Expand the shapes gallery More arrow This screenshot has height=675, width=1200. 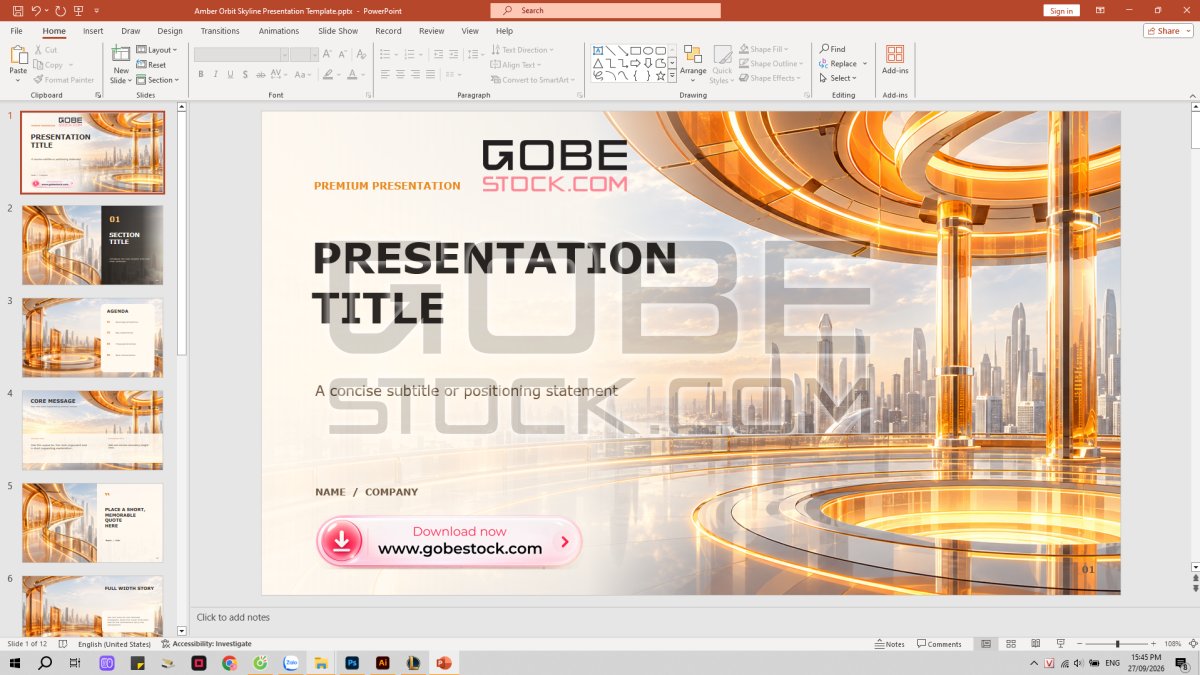click(x=673, y=76)
